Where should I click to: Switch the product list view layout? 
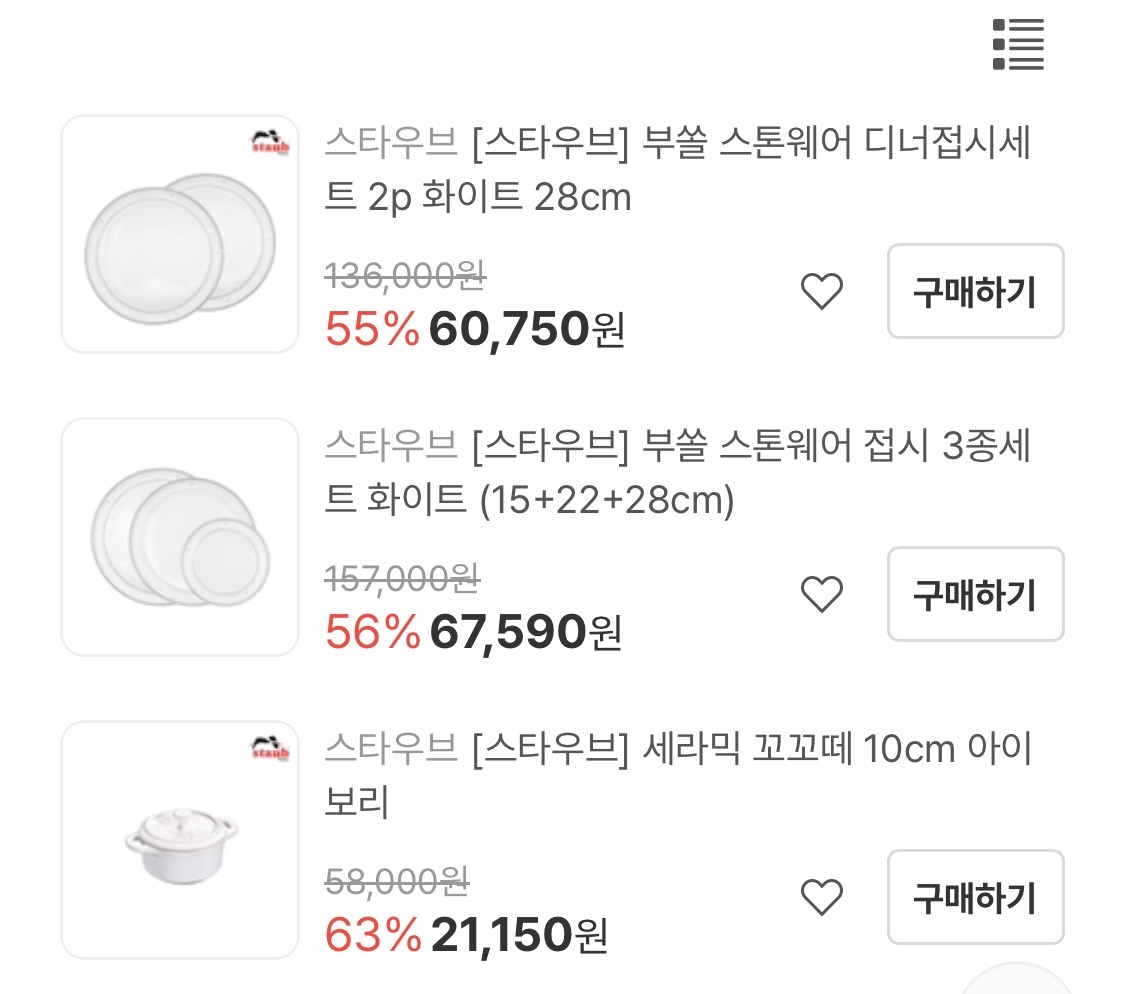click(1018, 44)
